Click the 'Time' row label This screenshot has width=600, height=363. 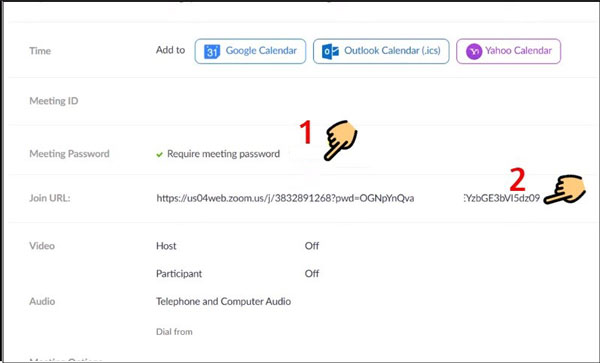point(40,51)
